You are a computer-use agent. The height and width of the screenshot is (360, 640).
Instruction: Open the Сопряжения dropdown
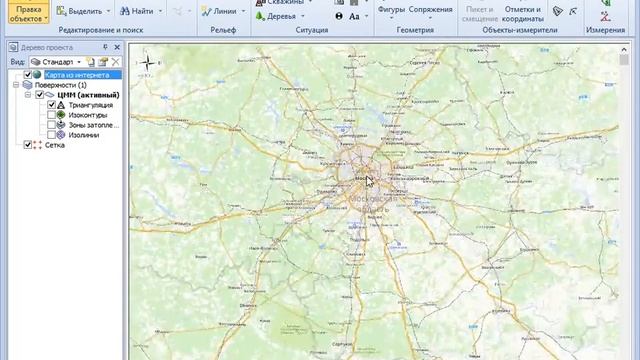(x=430, y=13)
